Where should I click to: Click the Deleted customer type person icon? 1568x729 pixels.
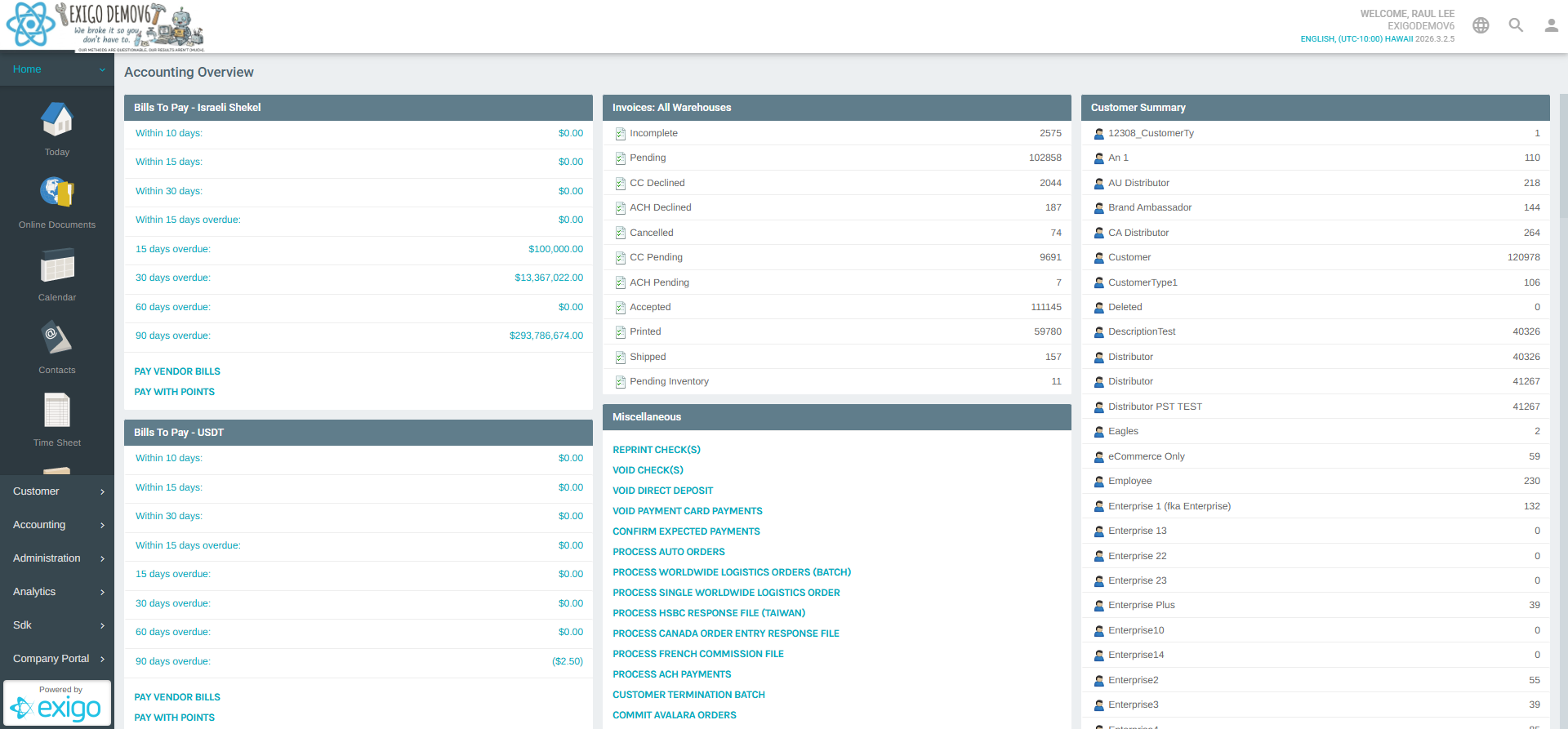(x=1098, y=307)
